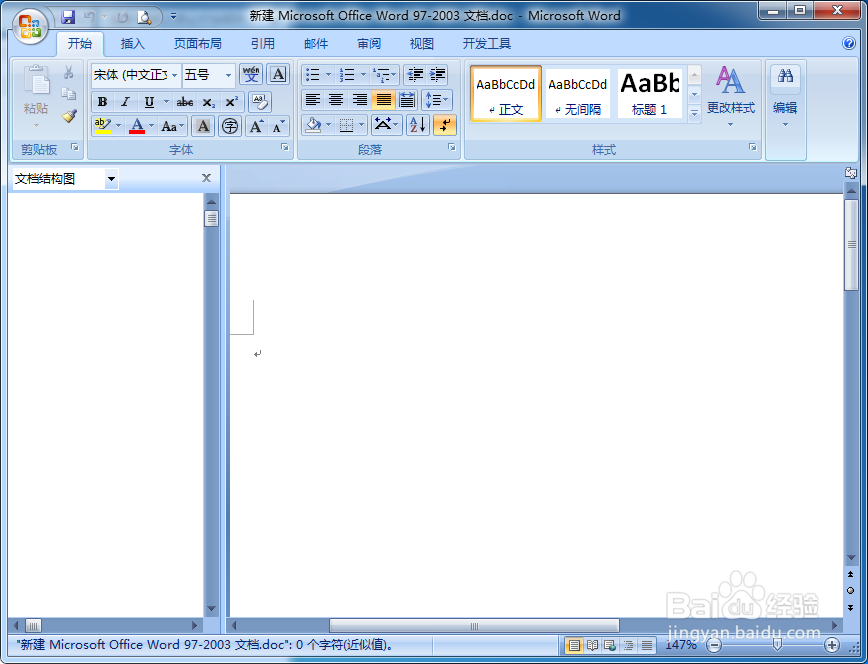
Task: Place cursor in the blank document page
Action: (x=536, y=404)
